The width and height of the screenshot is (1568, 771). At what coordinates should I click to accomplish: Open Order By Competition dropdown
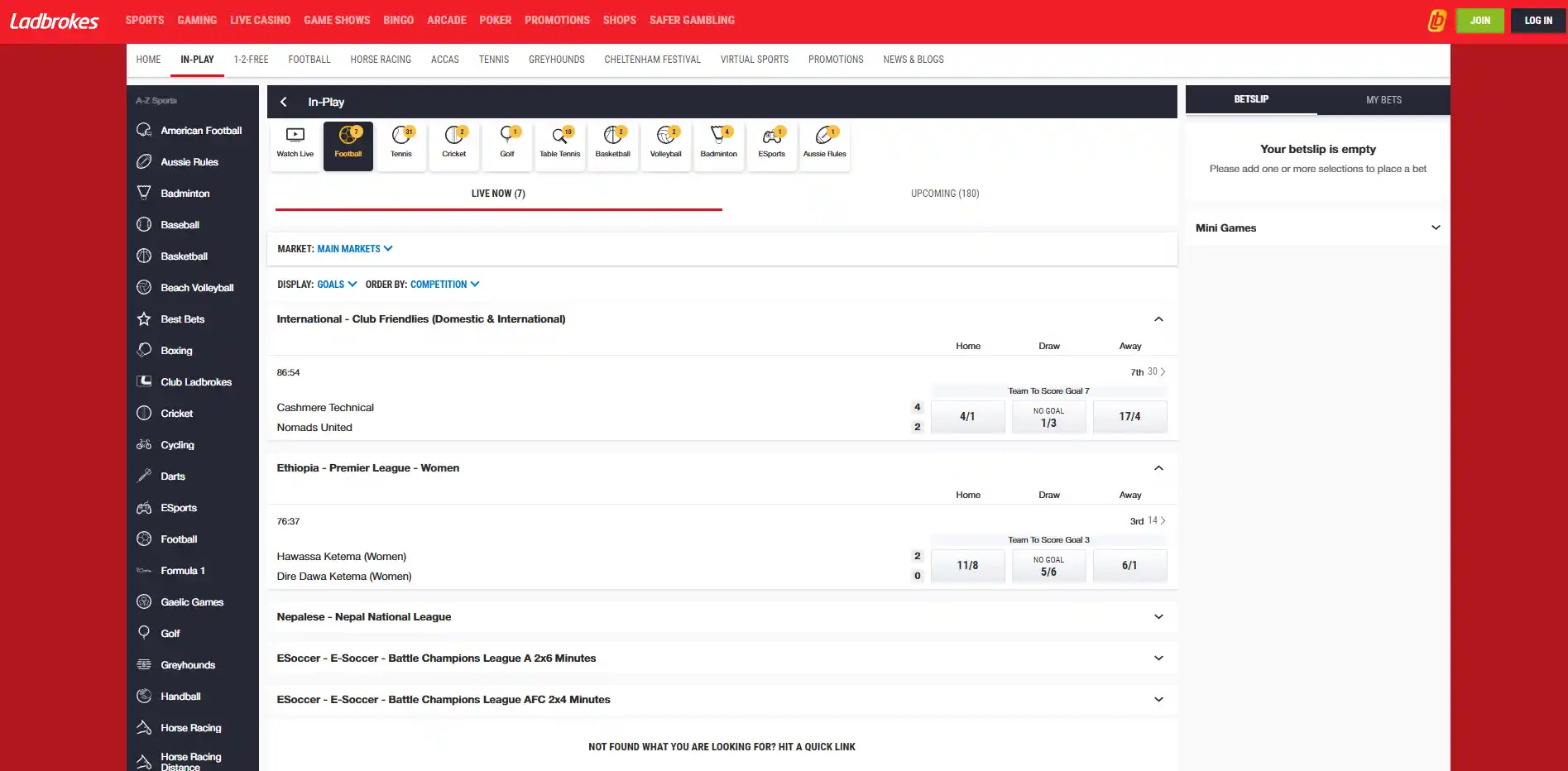pos(445,285)
